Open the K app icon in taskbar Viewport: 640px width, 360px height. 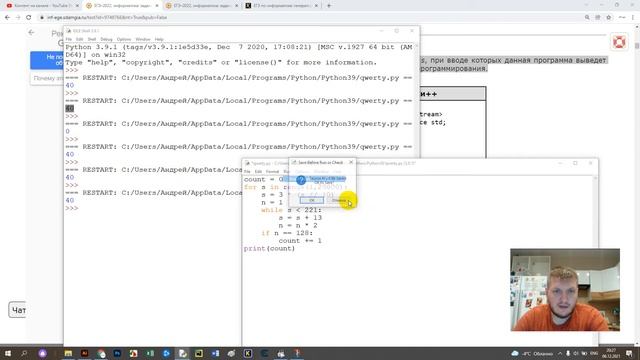[x=248, y=353]
